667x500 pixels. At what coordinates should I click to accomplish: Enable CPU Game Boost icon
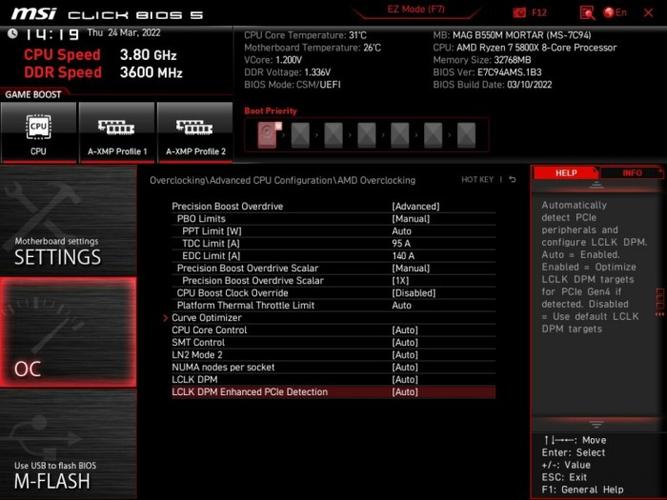pyautogui.click(x=38, y=132)
